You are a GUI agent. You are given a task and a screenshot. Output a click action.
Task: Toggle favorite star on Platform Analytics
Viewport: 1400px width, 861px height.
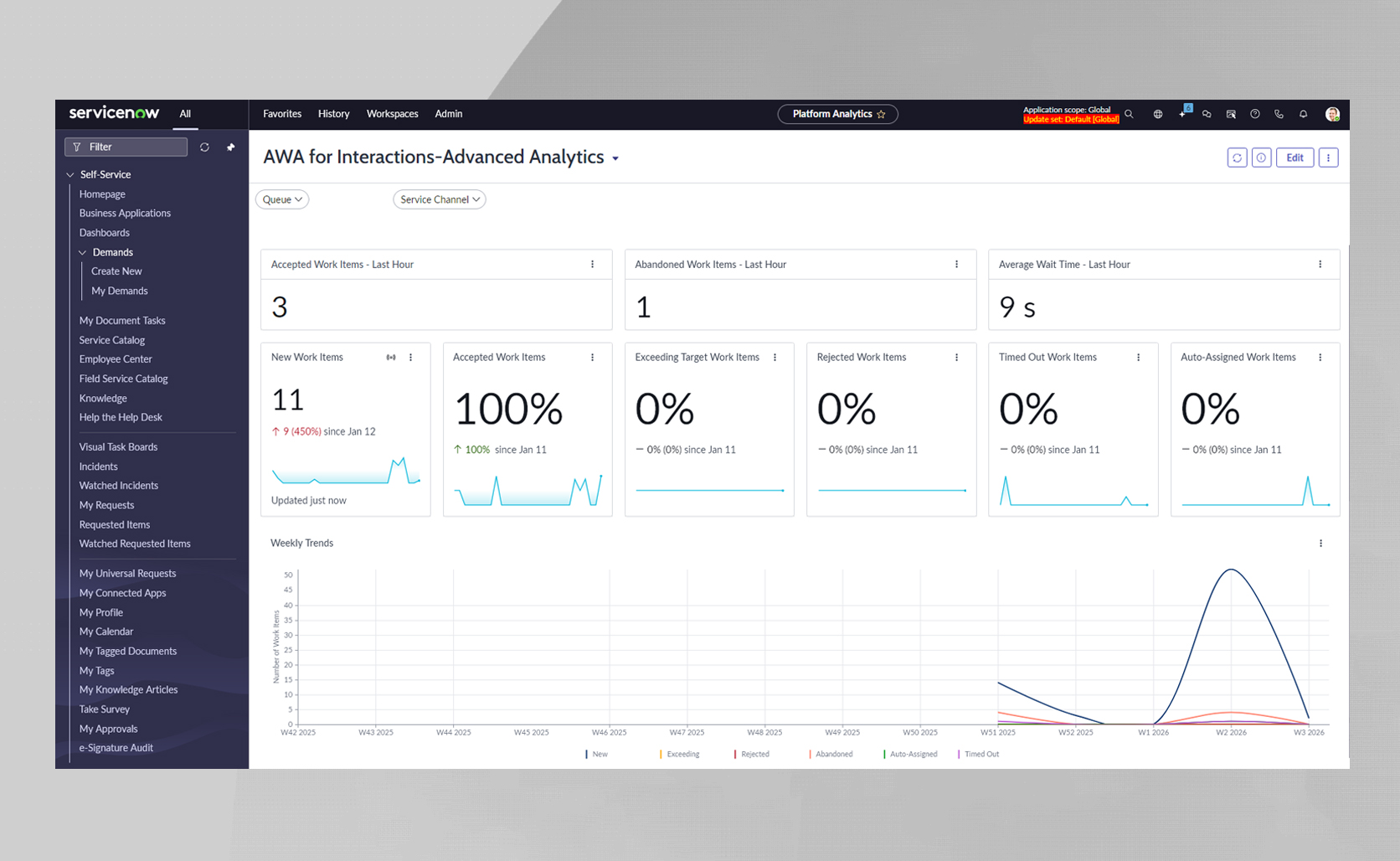tap(881, 114)
